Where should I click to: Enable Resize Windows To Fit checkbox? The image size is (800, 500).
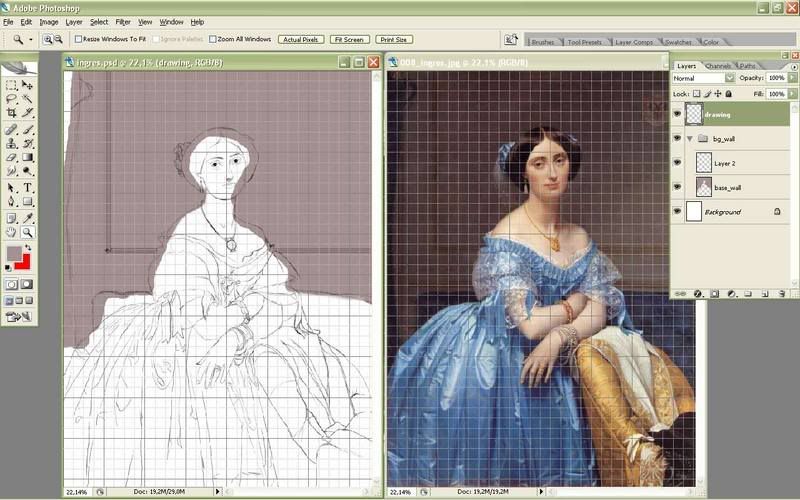point(79,39)
